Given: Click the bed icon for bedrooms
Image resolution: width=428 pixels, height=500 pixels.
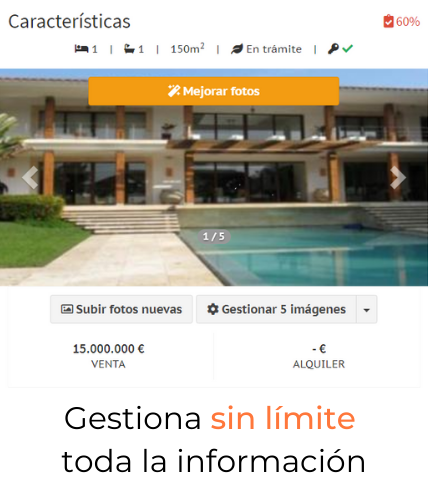Looking at the screenshot, I should coord(81,49).
